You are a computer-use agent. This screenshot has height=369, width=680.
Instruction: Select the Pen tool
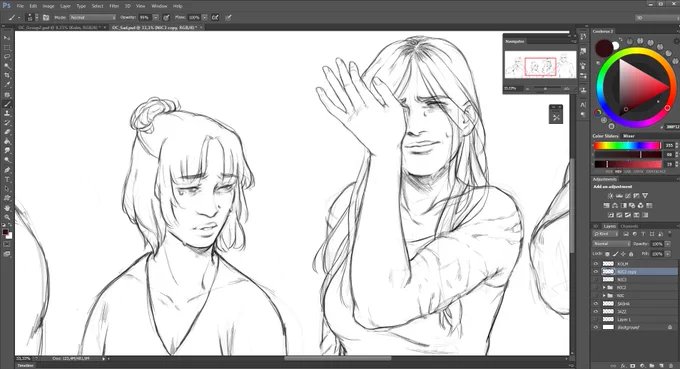click(7, 170)
